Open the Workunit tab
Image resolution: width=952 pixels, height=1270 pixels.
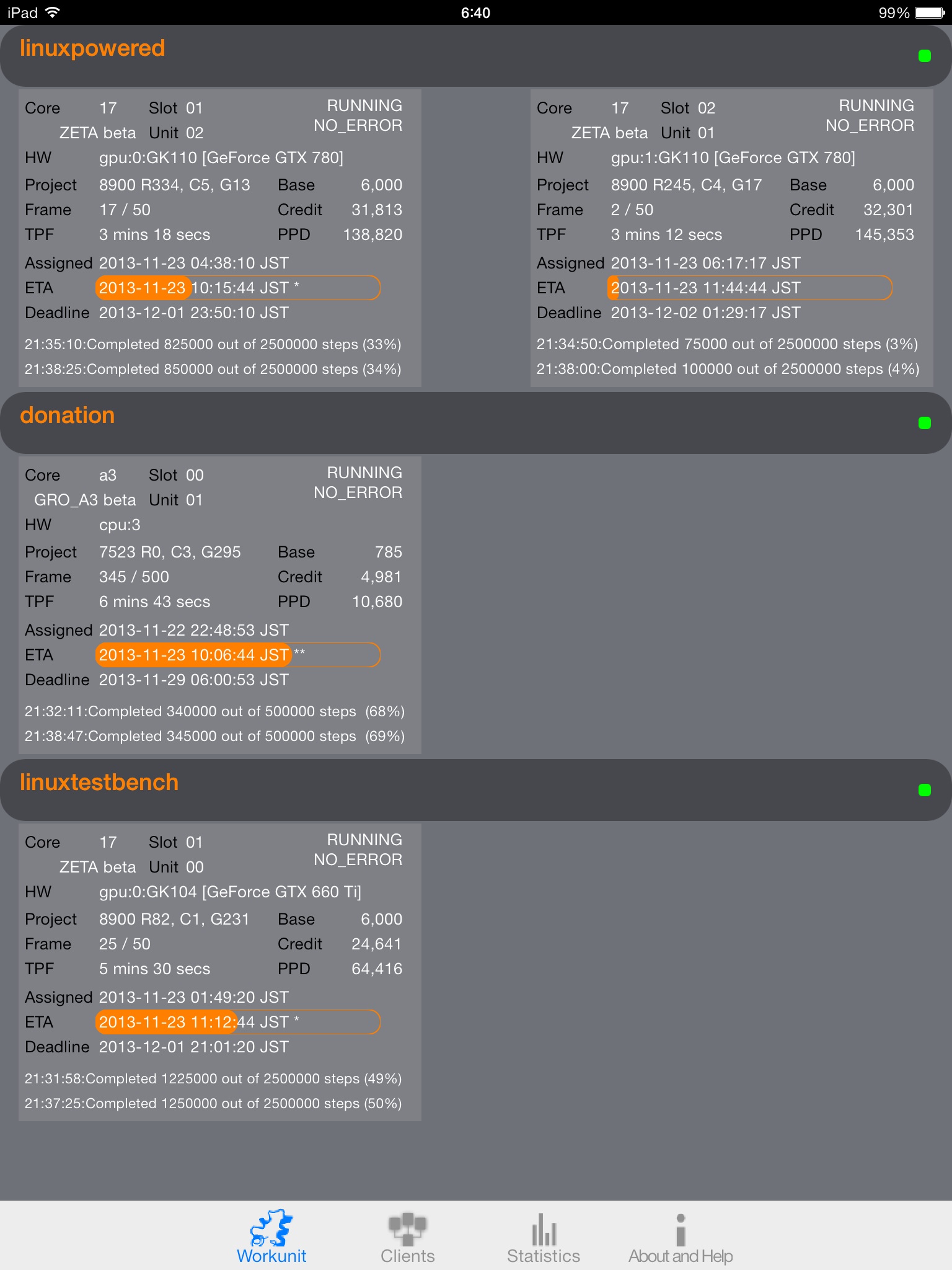pyautogui.click(x=271, y=1237)
